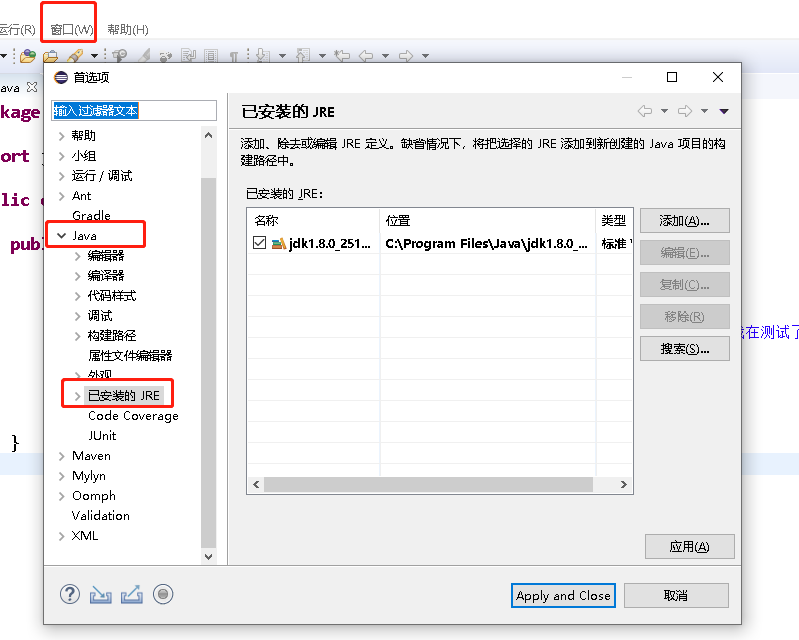Select Validation in the tree

click(x=100, y=516)
